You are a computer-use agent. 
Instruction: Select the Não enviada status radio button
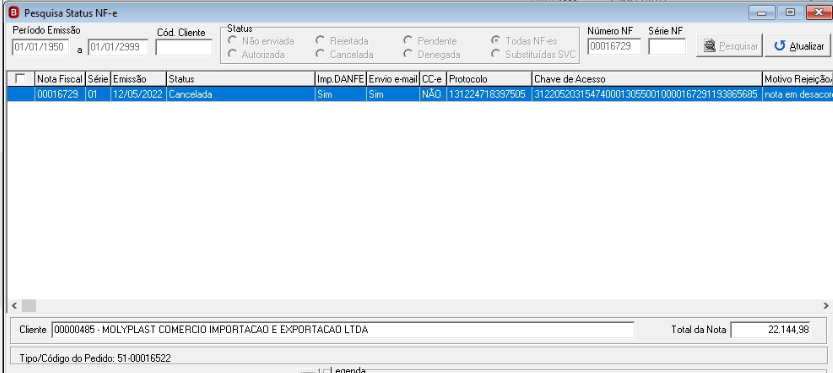tap(232, 40)
